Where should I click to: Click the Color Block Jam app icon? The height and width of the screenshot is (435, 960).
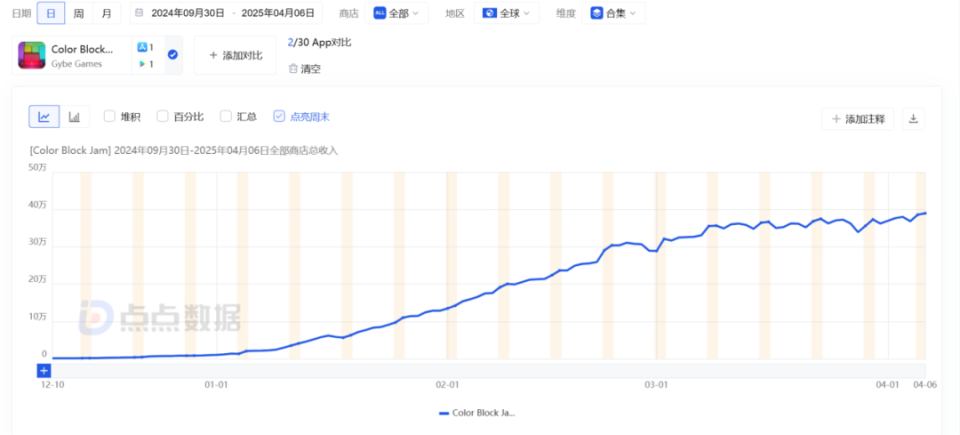[32, 55]
